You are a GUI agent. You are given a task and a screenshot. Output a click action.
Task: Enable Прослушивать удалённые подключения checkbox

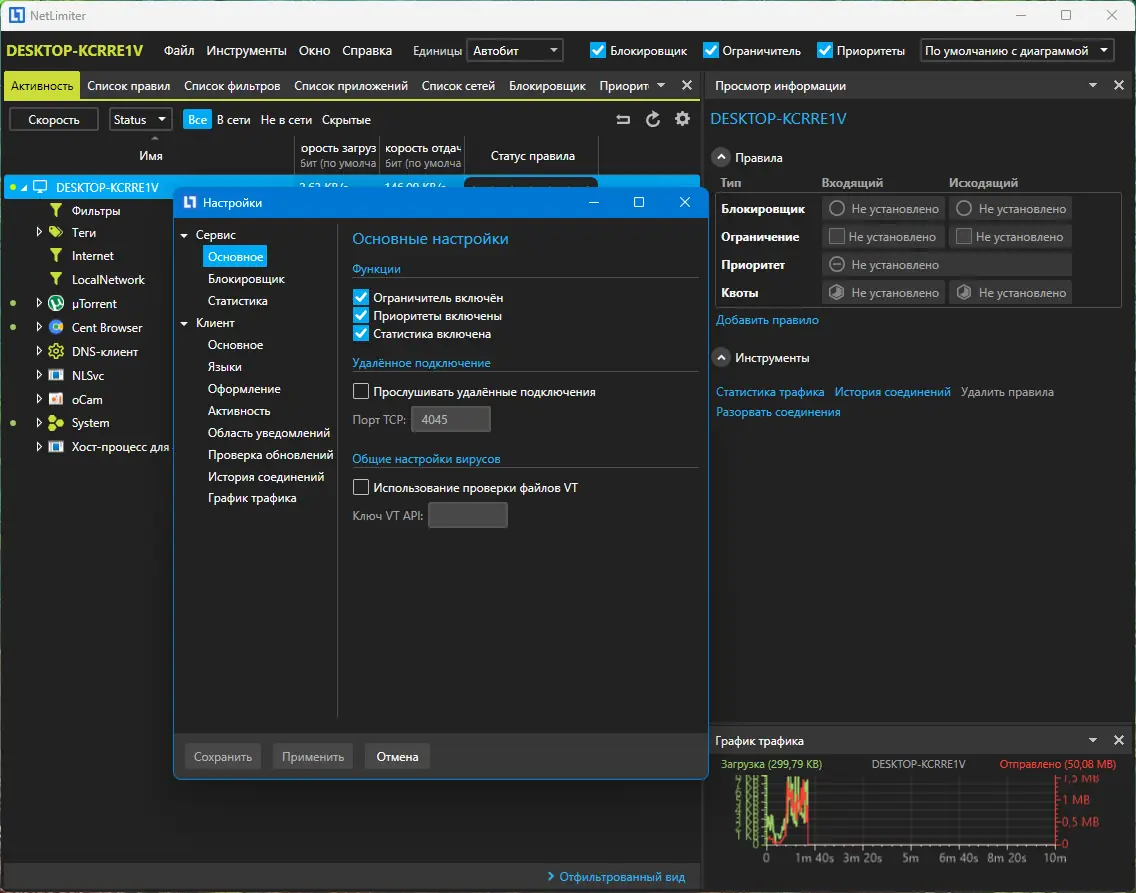pos(362,392)
